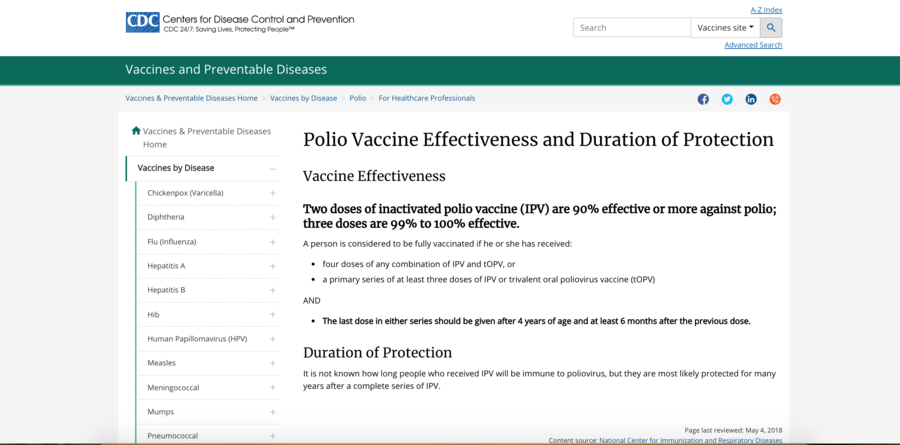Click bullet 'The last dose in either series'

point(536,321)
